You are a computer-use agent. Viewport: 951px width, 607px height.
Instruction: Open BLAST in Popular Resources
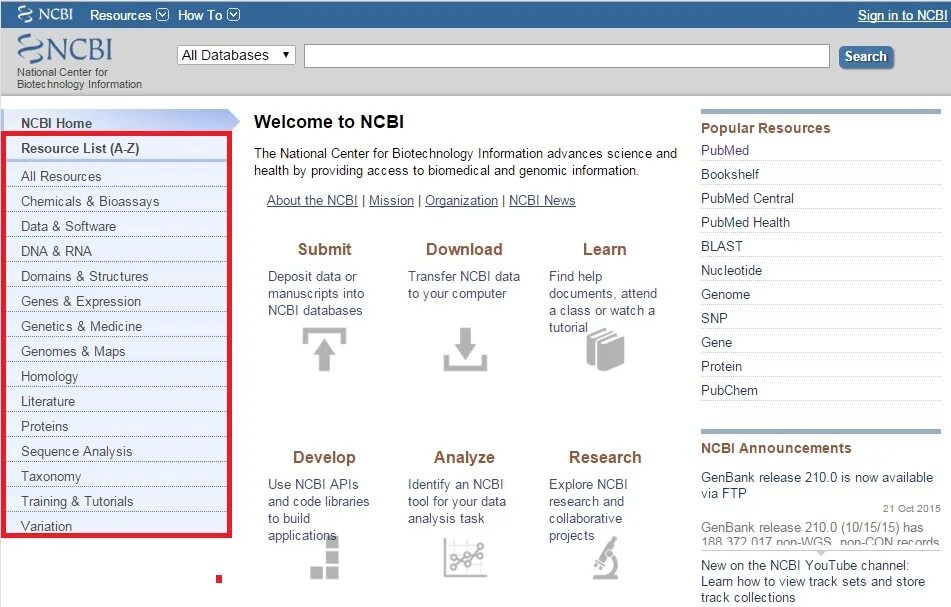tap(722, 246)
